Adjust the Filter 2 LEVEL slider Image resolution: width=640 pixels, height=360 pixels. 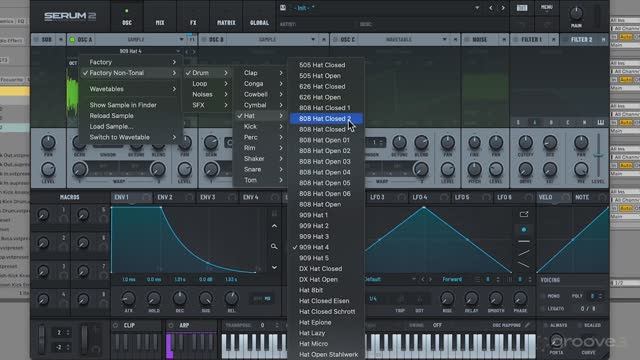click(x=598, y=155)
